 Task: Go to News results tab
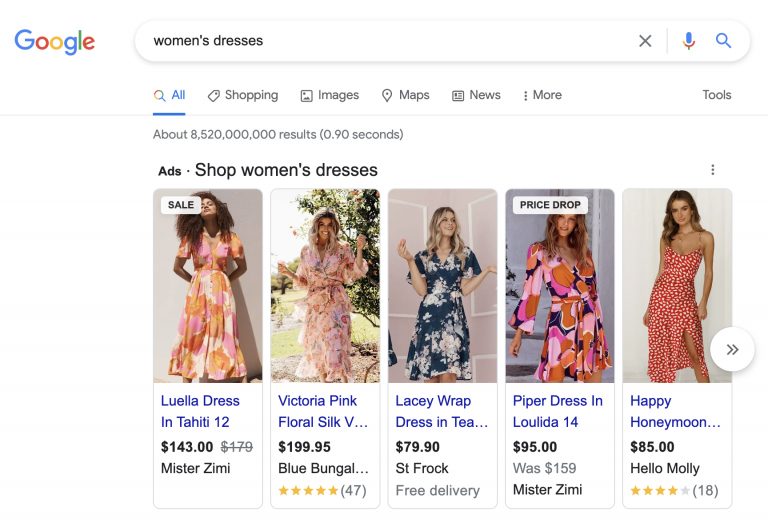(x=476, y=95)
